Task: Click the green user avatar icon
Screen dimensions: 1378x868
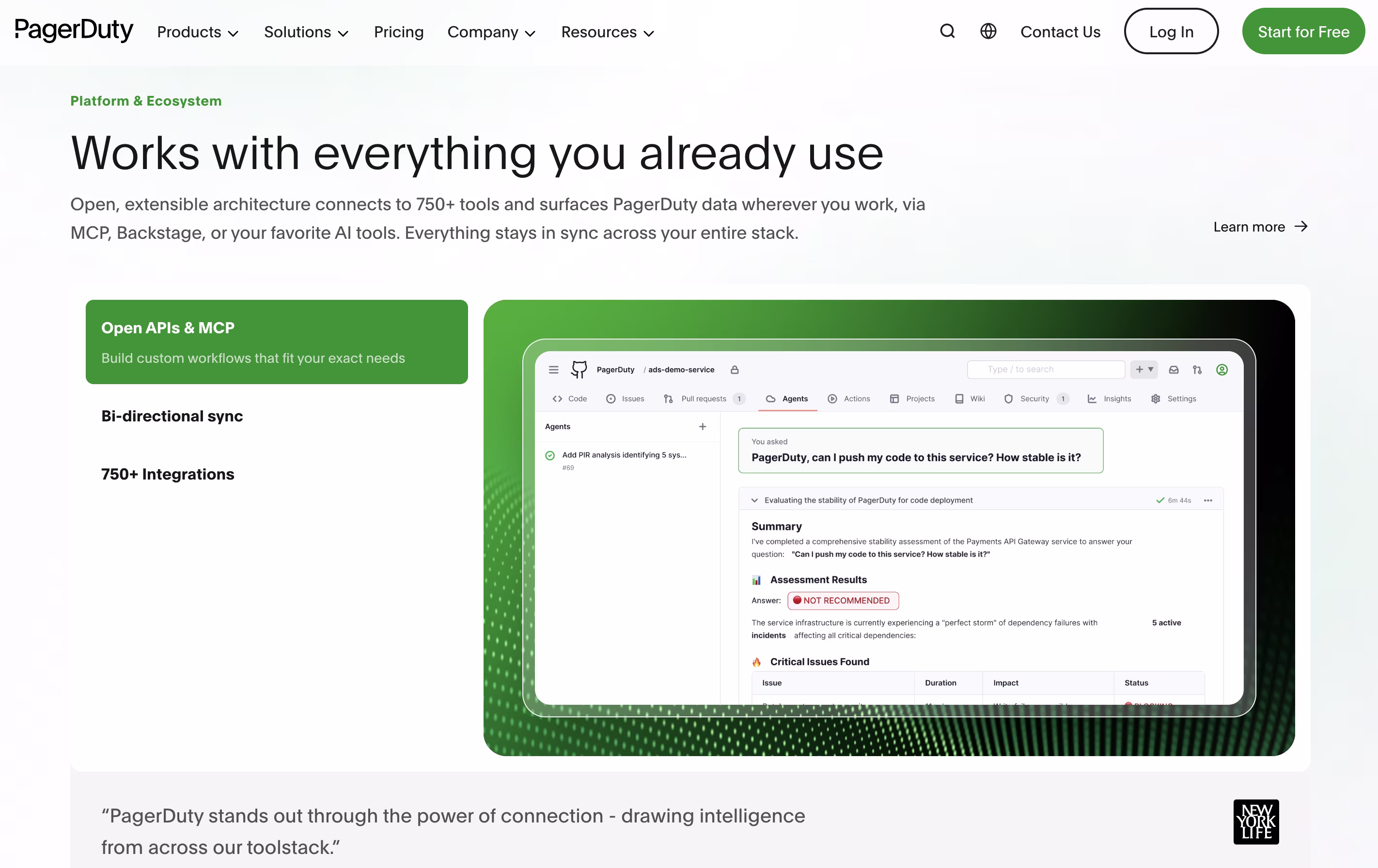Action: [1222, 370]
